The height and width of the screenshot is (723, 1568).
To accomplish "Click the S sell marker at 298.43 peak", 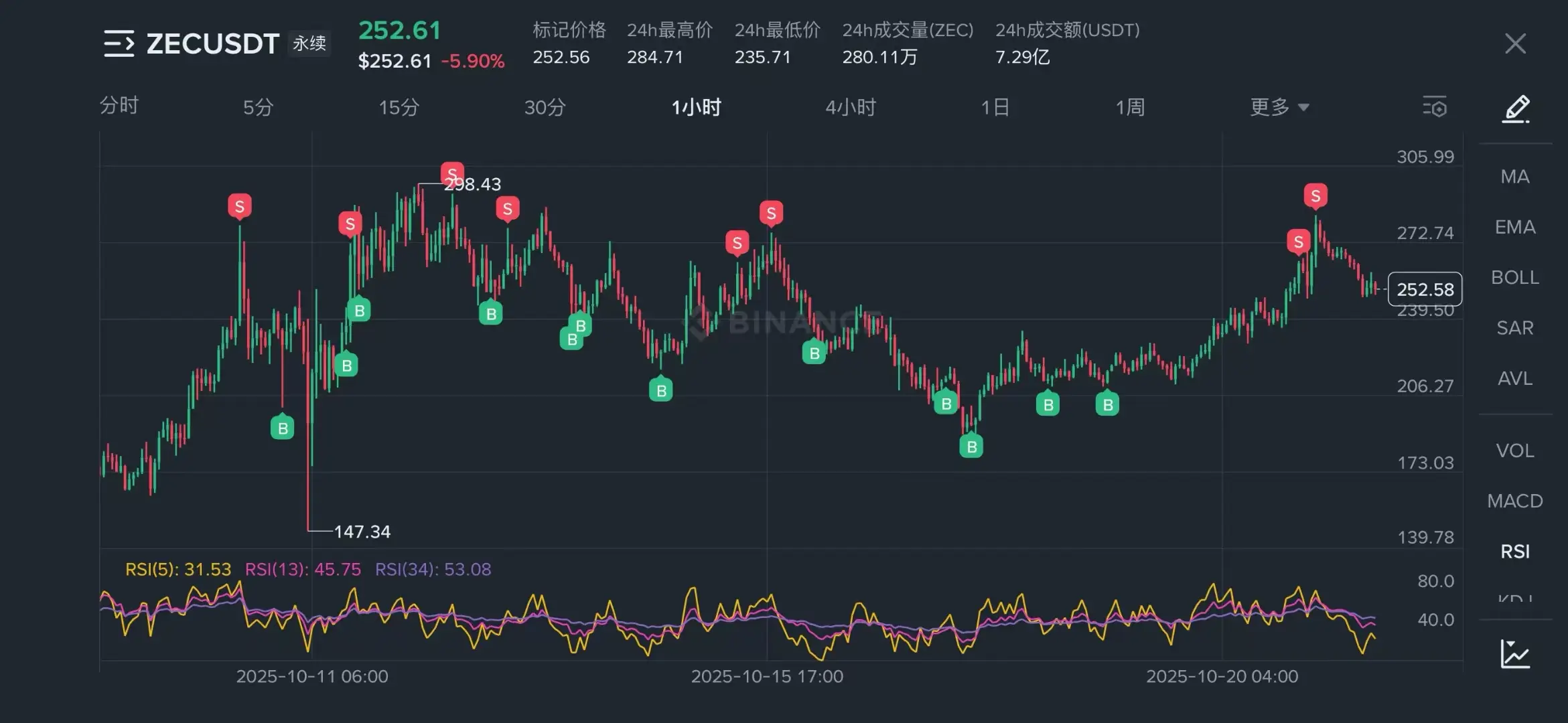I will 452,174.
